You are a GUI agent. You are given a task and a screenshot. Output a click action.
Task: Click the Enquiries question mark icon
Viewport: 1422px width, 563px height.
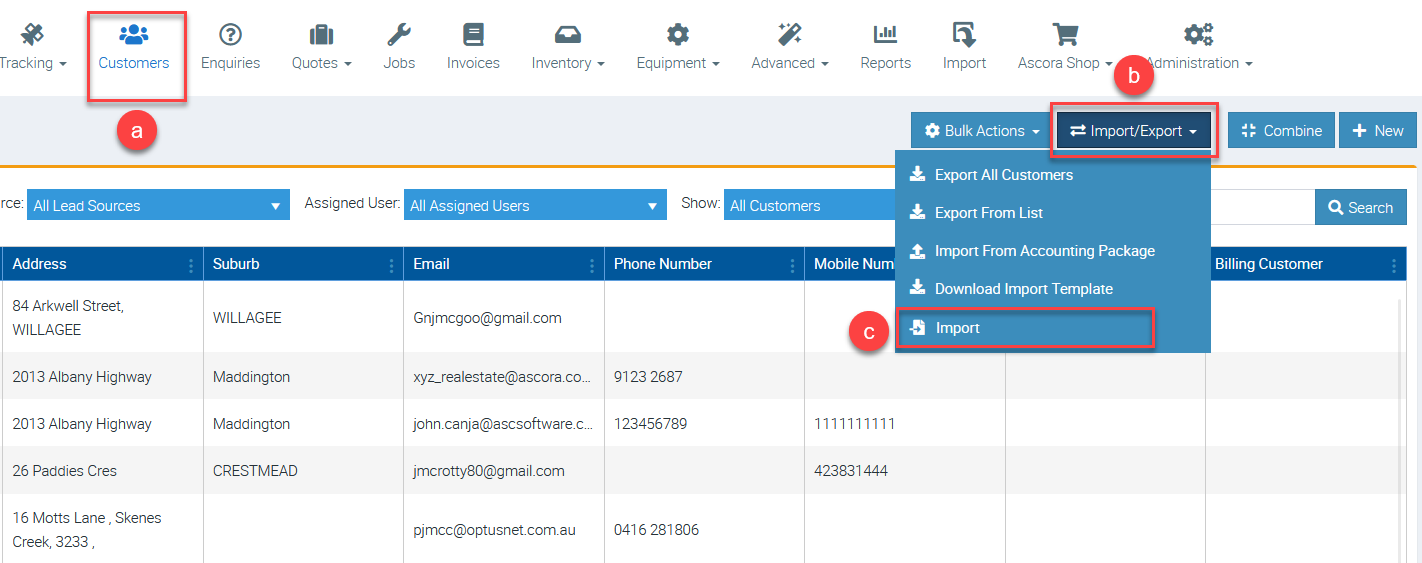point(230,36)
